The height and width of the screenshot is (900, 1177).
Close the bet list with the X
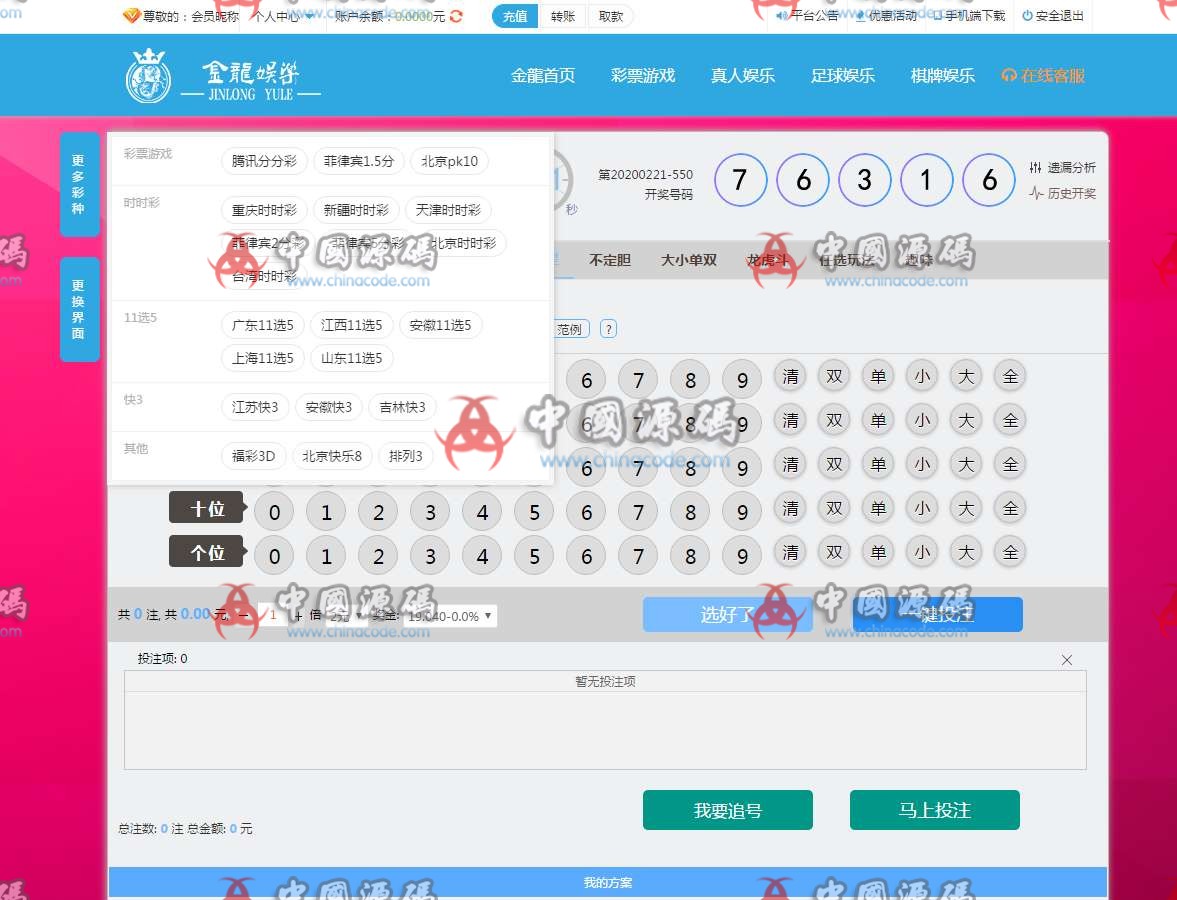click(1067, 660)
